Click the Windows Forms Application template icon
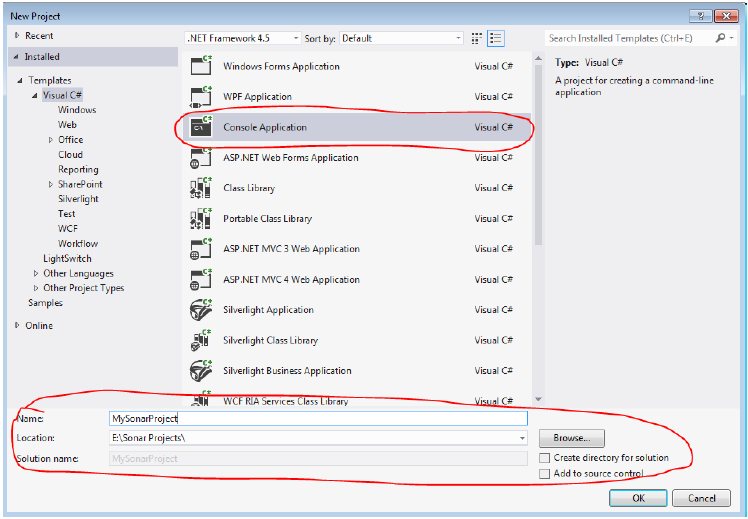748x519 pixels. pos(201,65)
